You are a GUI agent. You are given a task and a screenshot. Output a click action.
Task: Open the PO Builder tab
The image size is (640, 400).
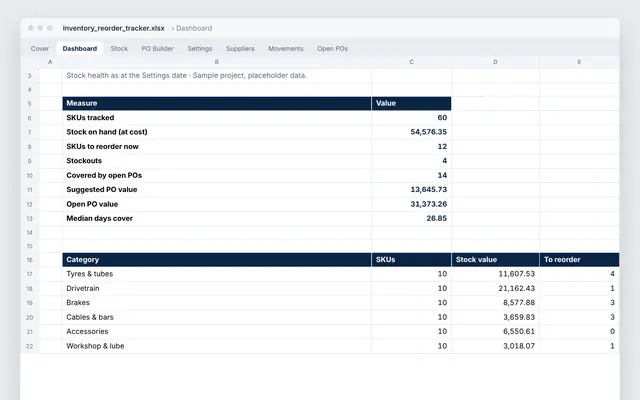point(158,49)
